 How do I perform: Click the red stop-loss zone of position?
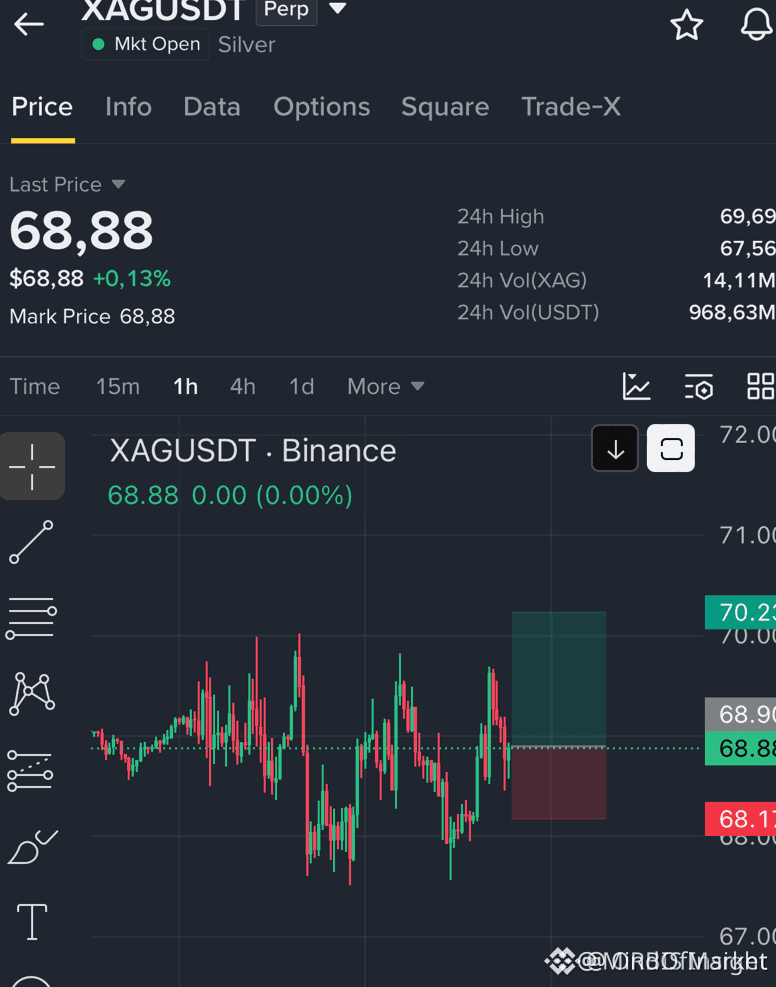(559, 784)
